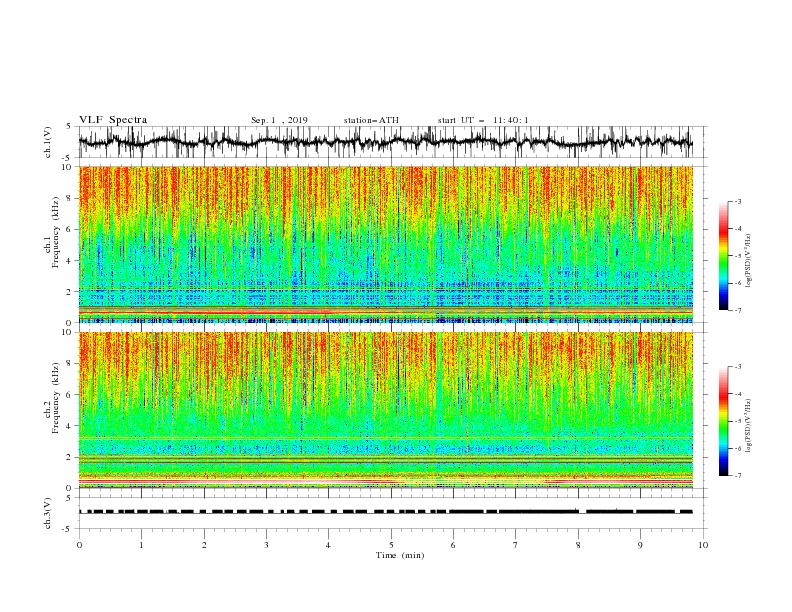Click the ch.1 colorbar tick "-5"
Screen dimensions: 792x612
point(737,256)
